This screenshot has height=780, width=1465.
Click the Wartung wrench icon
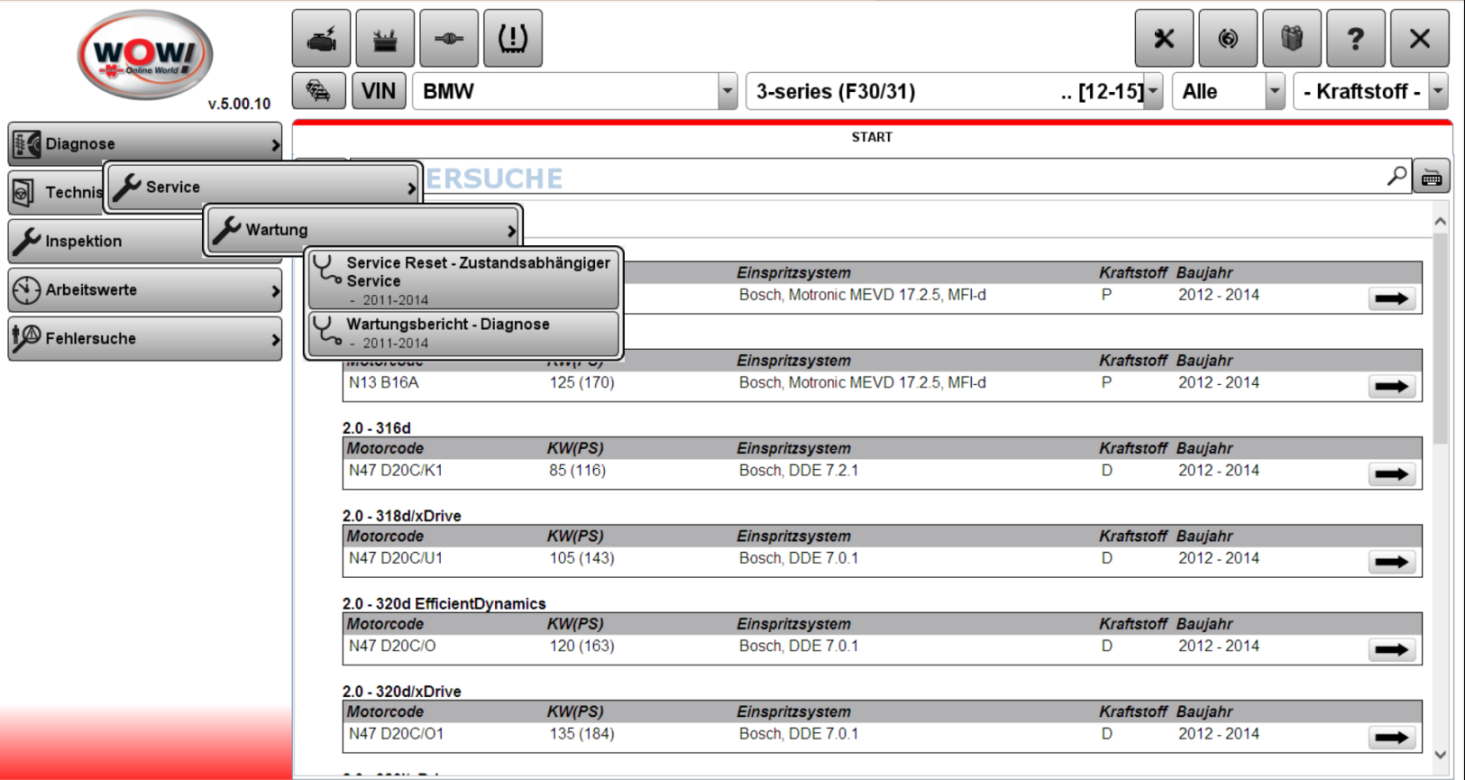(x=227, y=230)
